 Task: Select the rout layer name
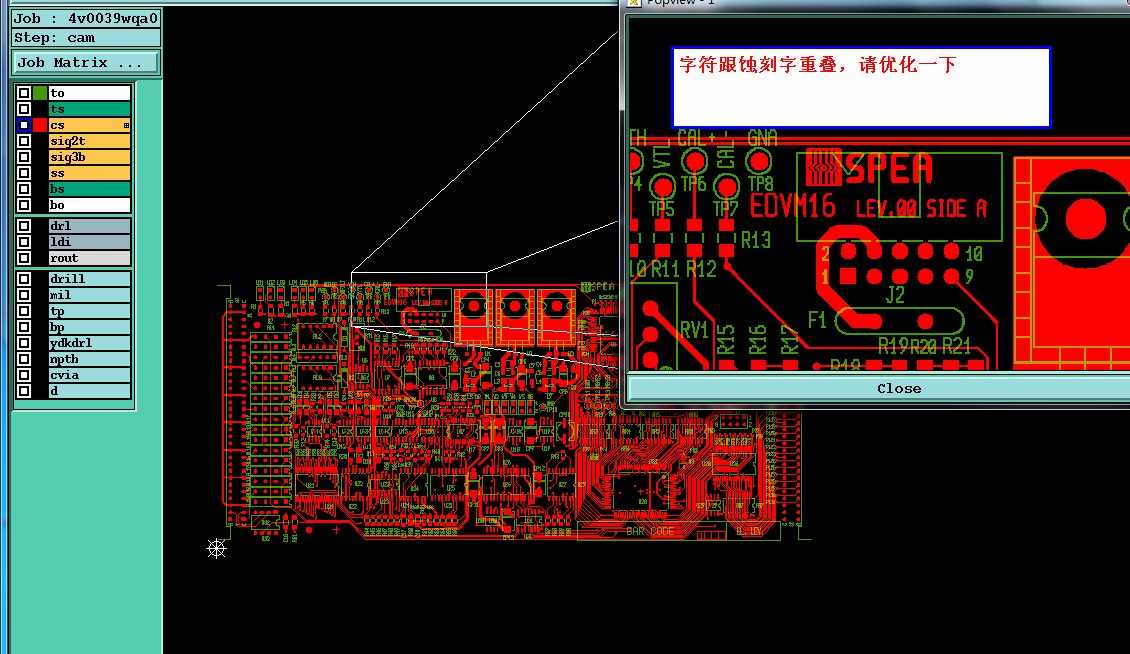click(x=89, y=258)
